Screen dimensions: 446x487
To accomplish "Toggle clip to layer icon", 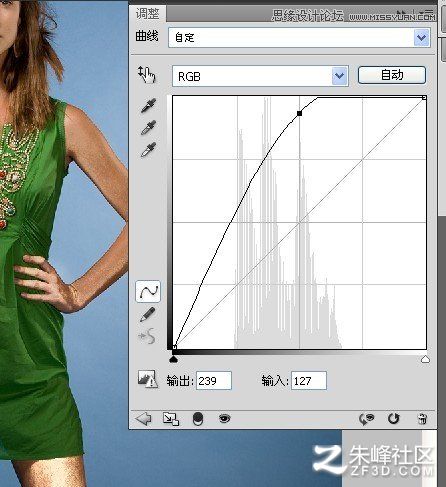I will tap(198, 419).
